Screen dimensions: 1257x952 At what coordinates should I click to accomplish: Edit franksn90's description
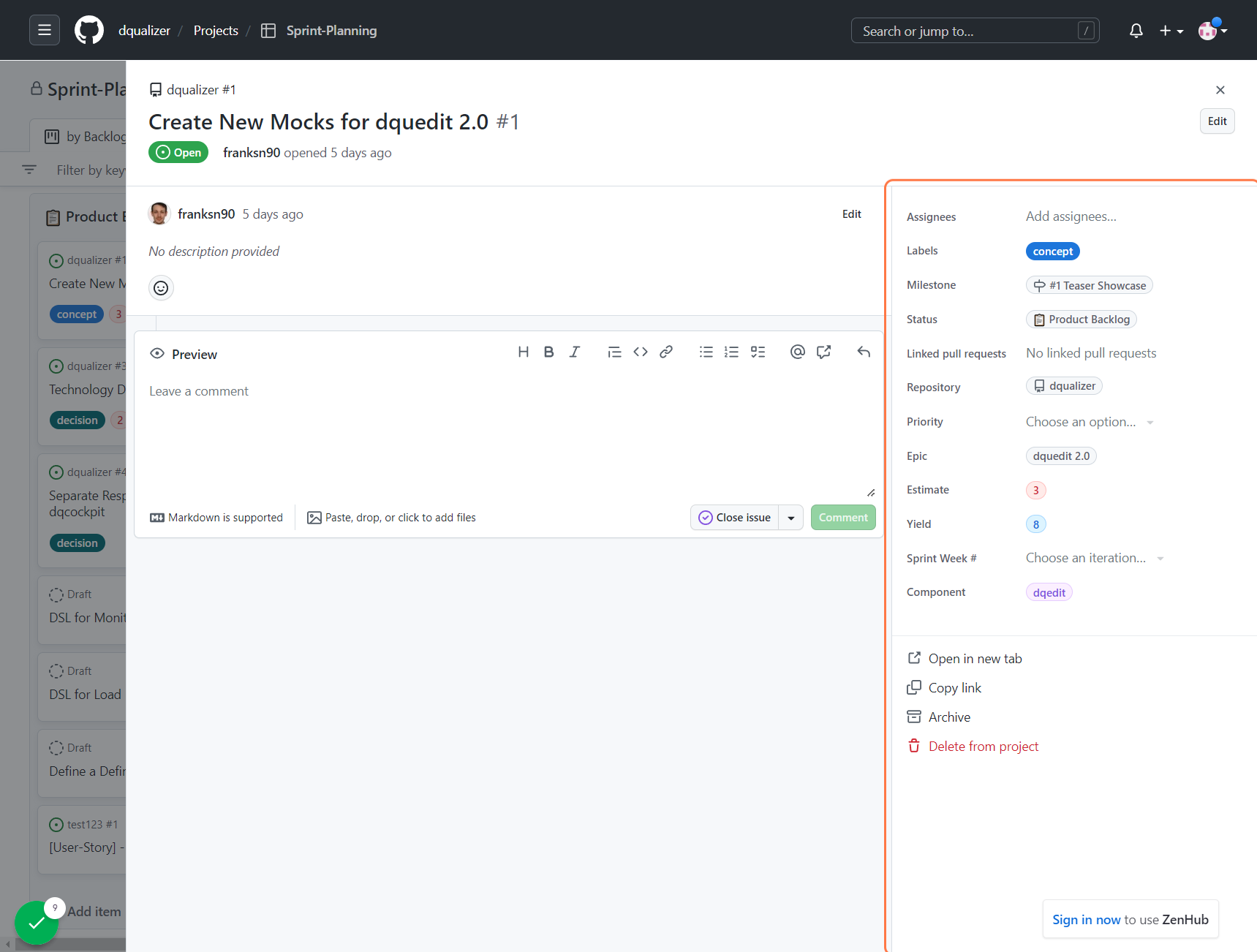(x=851, y=214)
